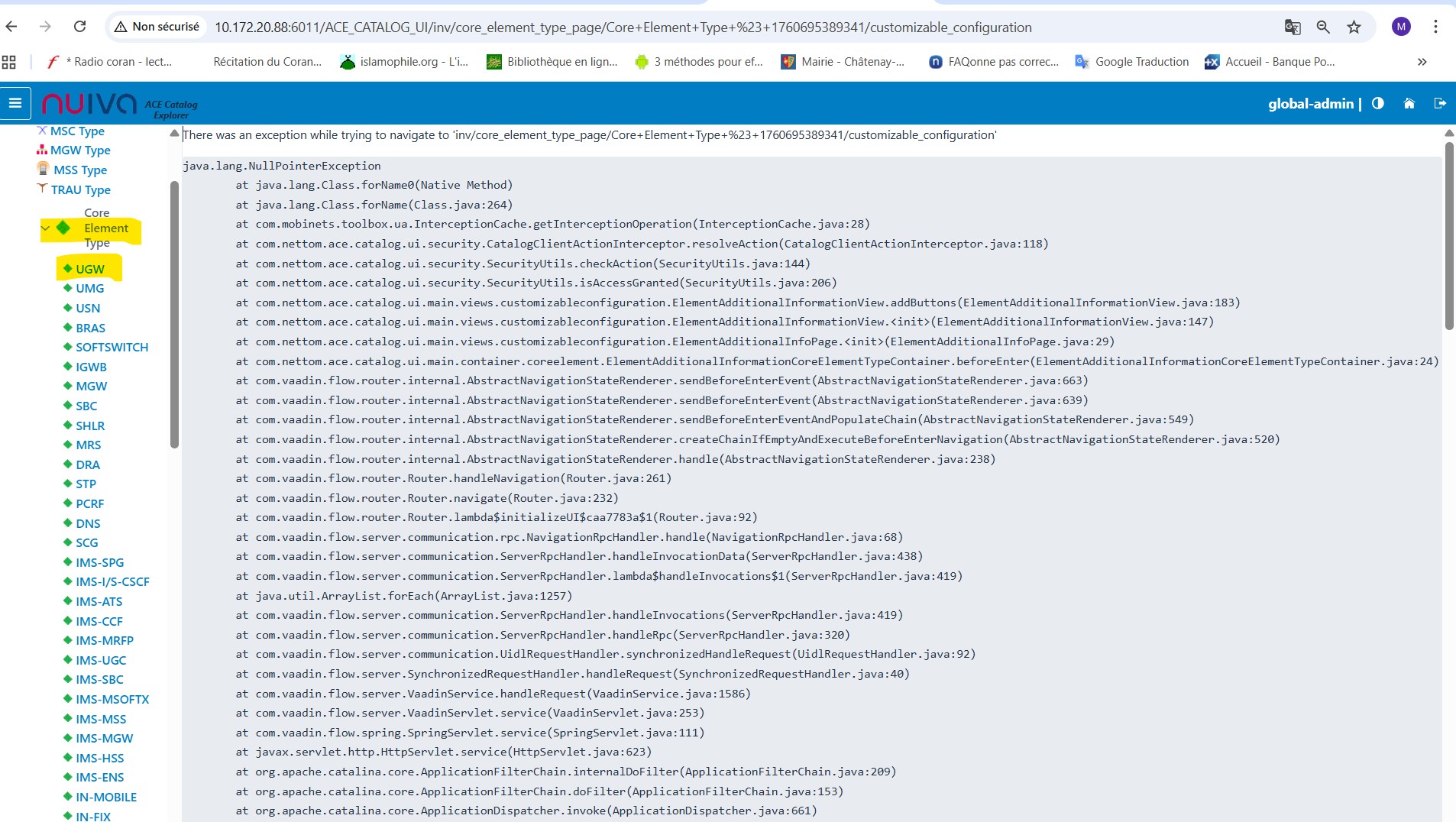This screenshot has width=1456, height=822.
Task: Open the Chrome three-dot menu
Action: [1435, 27]
